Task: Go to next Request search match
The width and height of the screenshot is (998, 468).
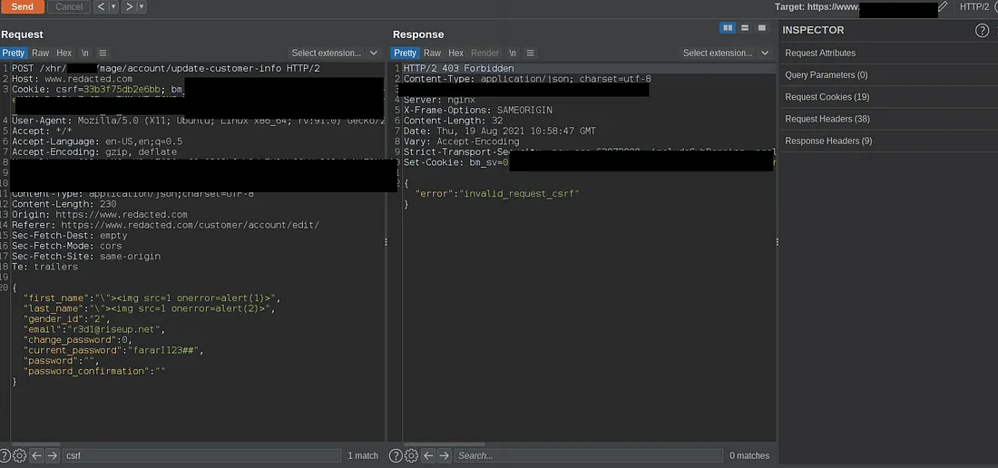Action: click(x=52, y=455)
